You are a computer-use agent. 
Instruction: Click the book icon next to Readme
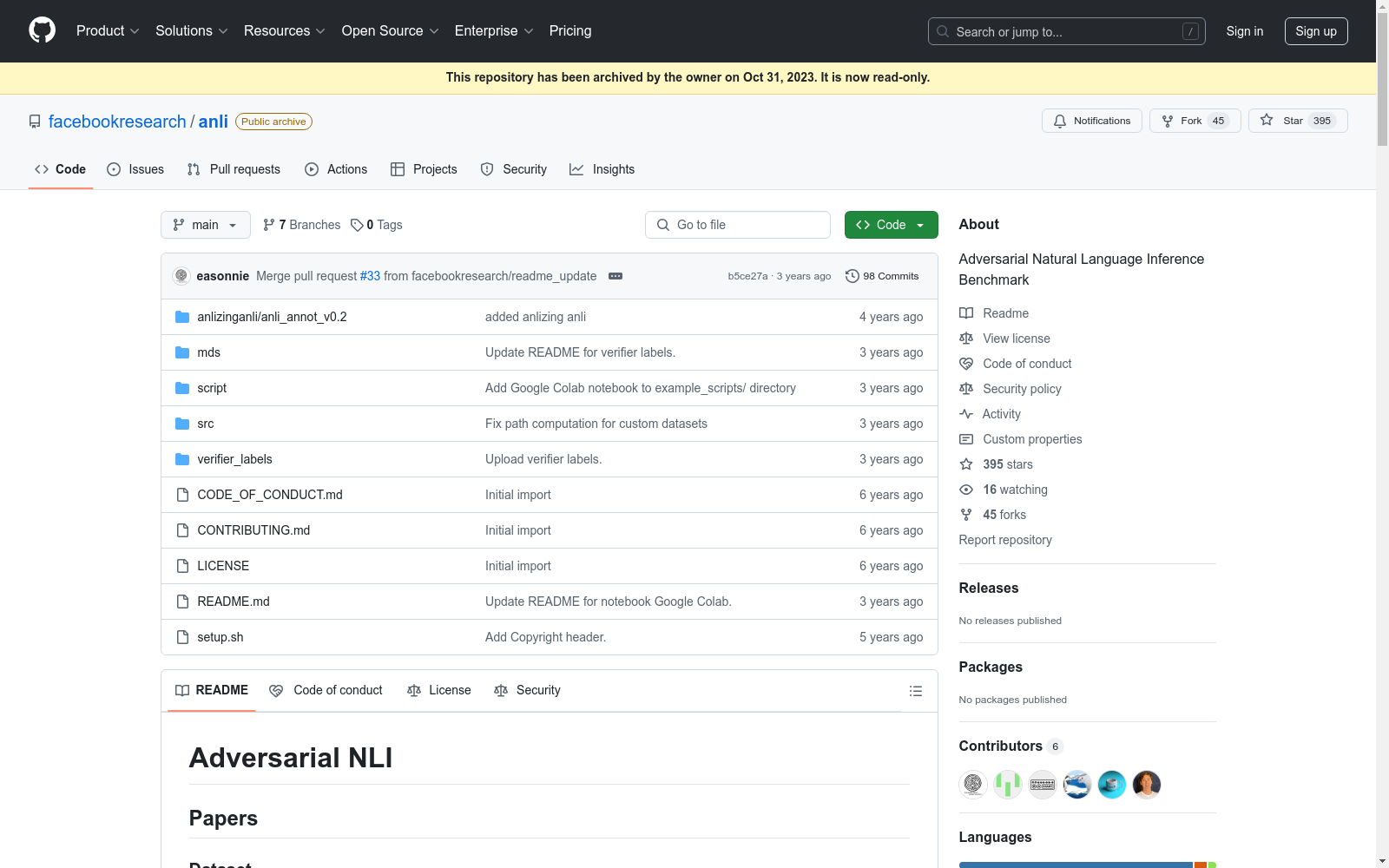coord(966,313)
